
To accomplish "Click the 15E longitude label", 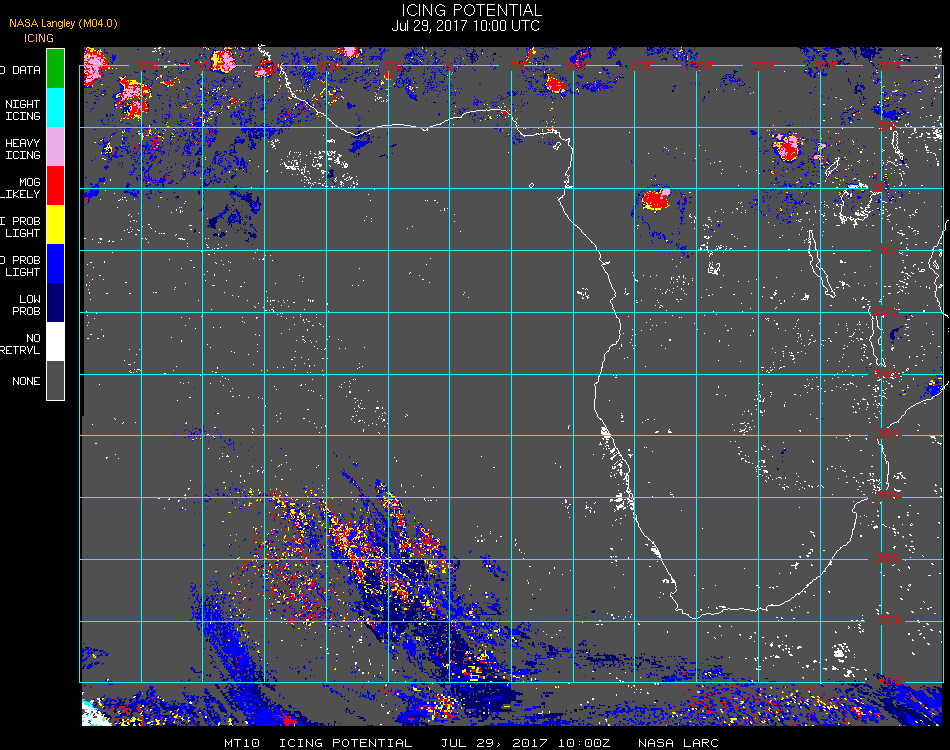I will (640, 65).
